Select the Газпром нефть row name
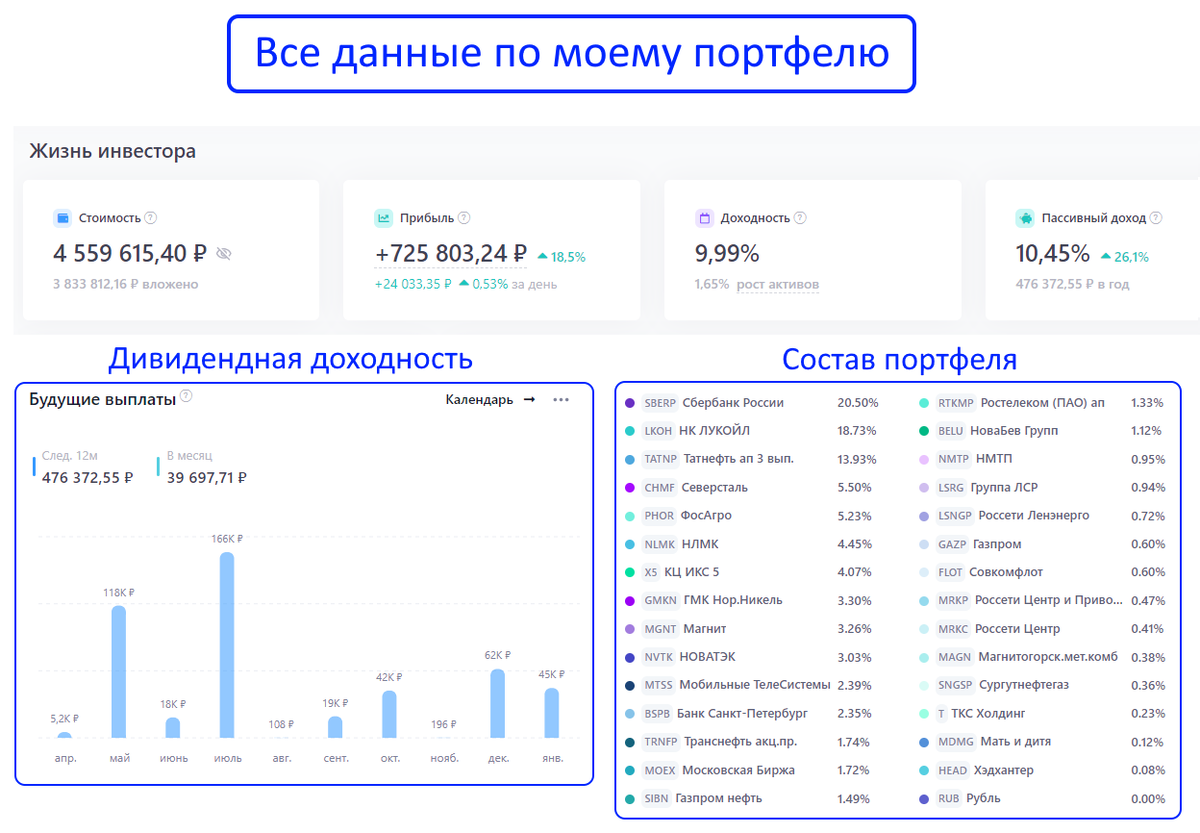The height and width of the screenshot is (833, 1200). 719,799
